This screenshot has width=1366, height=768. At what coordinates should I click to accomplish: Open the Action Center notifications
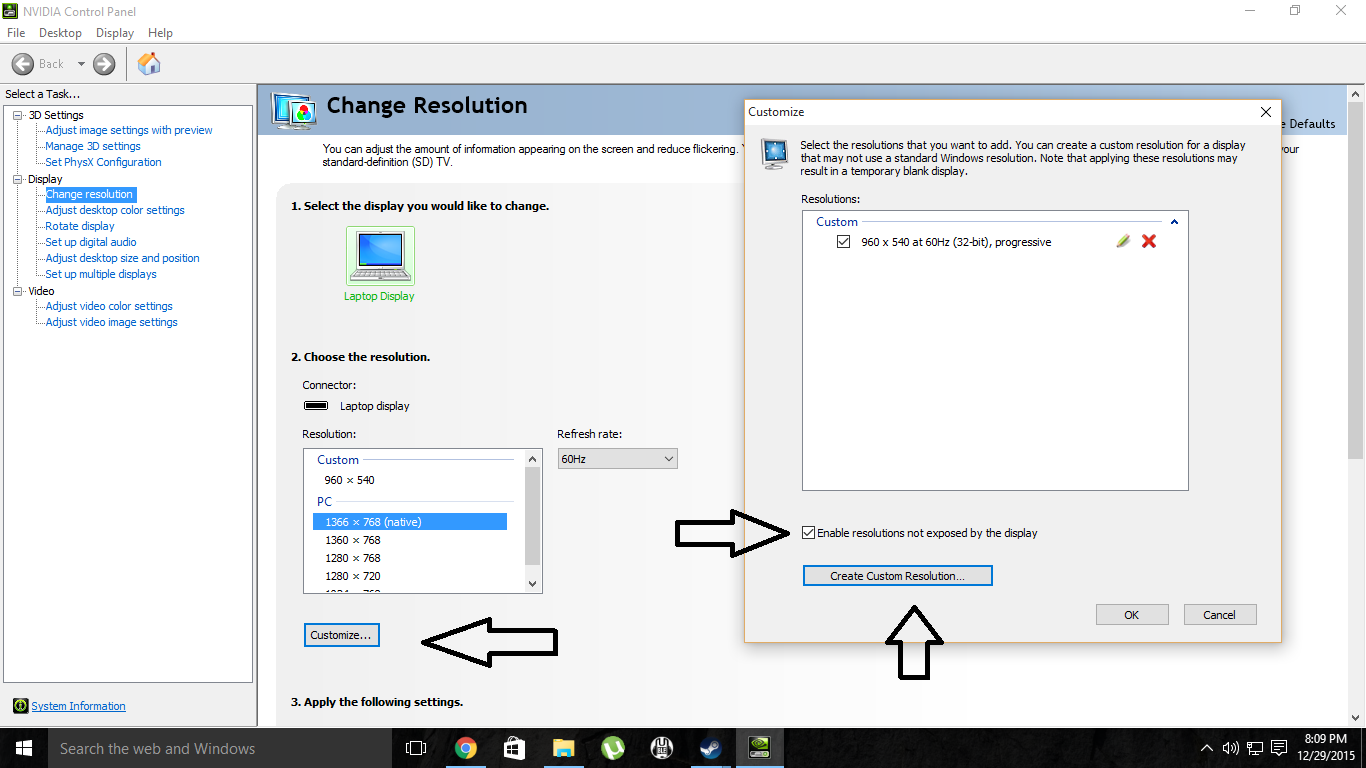click(1279, 748)
